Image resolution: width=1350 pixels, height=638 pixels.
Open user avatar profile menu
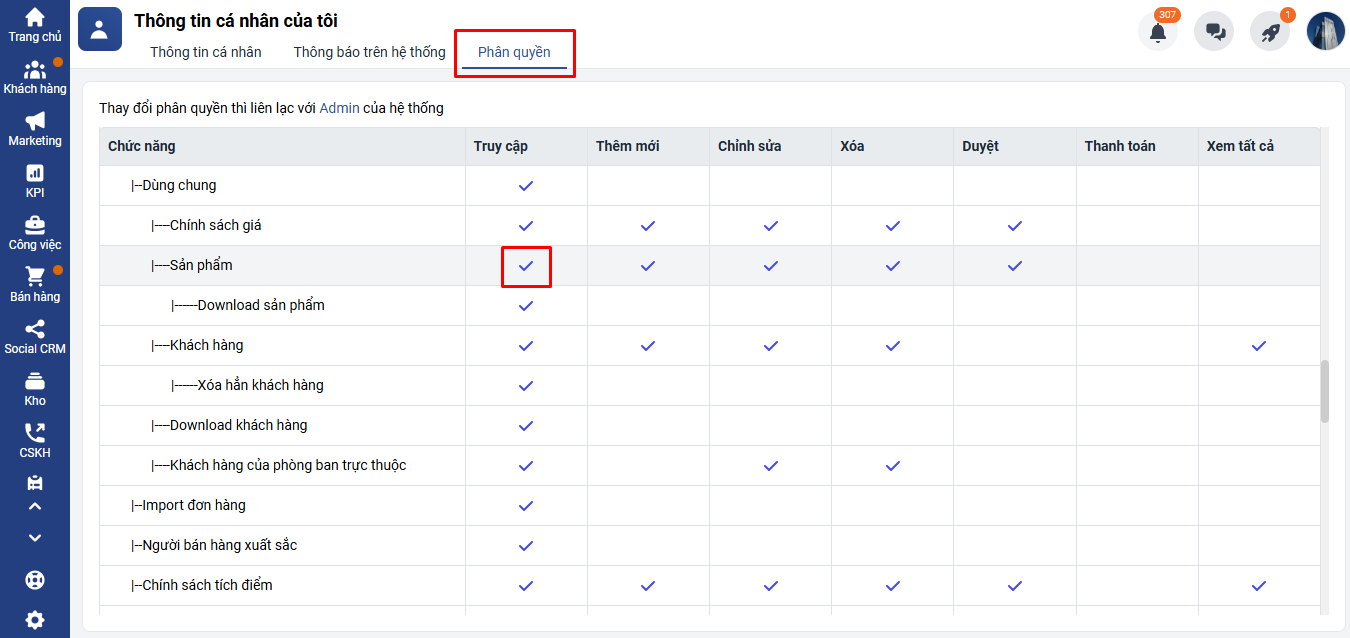pyautogui.click(x=1326, y=32)
